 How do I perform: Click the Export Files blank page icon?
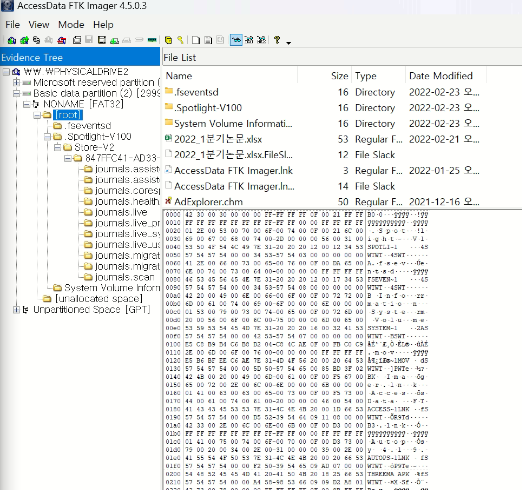[x=196, y=40]
